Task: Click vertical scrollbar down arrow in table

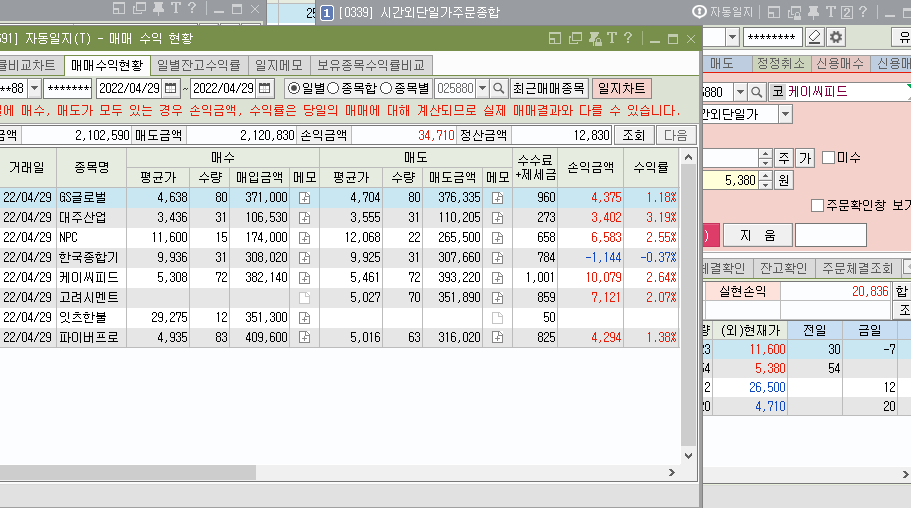Action: (688, 456)
